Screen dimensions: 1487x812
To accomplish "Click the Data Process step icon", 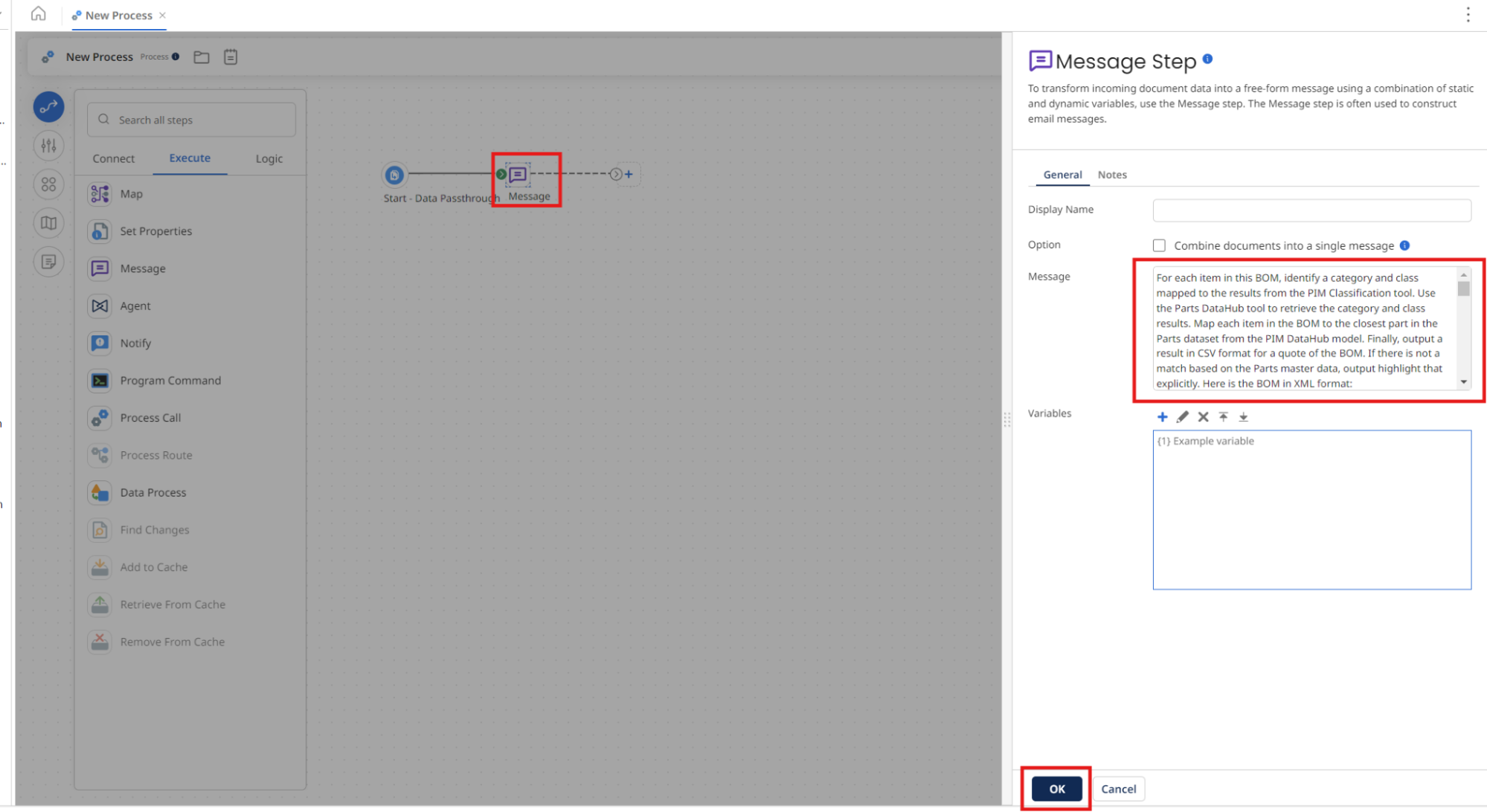I will pyautogui.click(x=100, y=492).
